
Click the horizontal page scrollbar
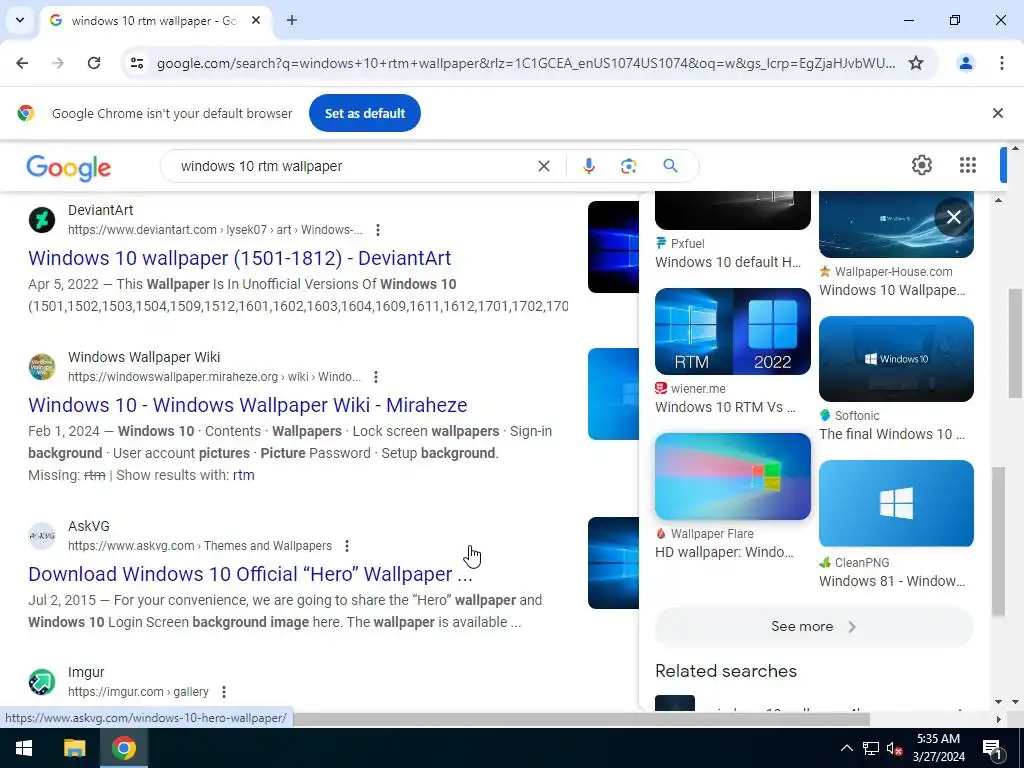[581, 719]
